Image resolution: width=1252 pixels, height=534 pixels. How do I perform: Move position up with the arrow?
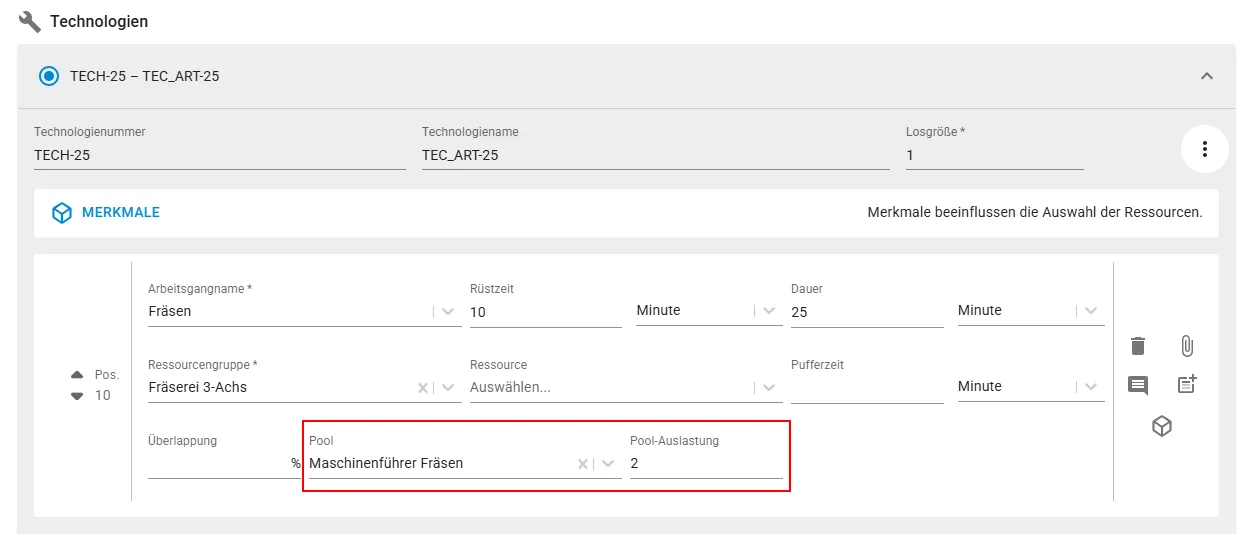pos(77,375)
